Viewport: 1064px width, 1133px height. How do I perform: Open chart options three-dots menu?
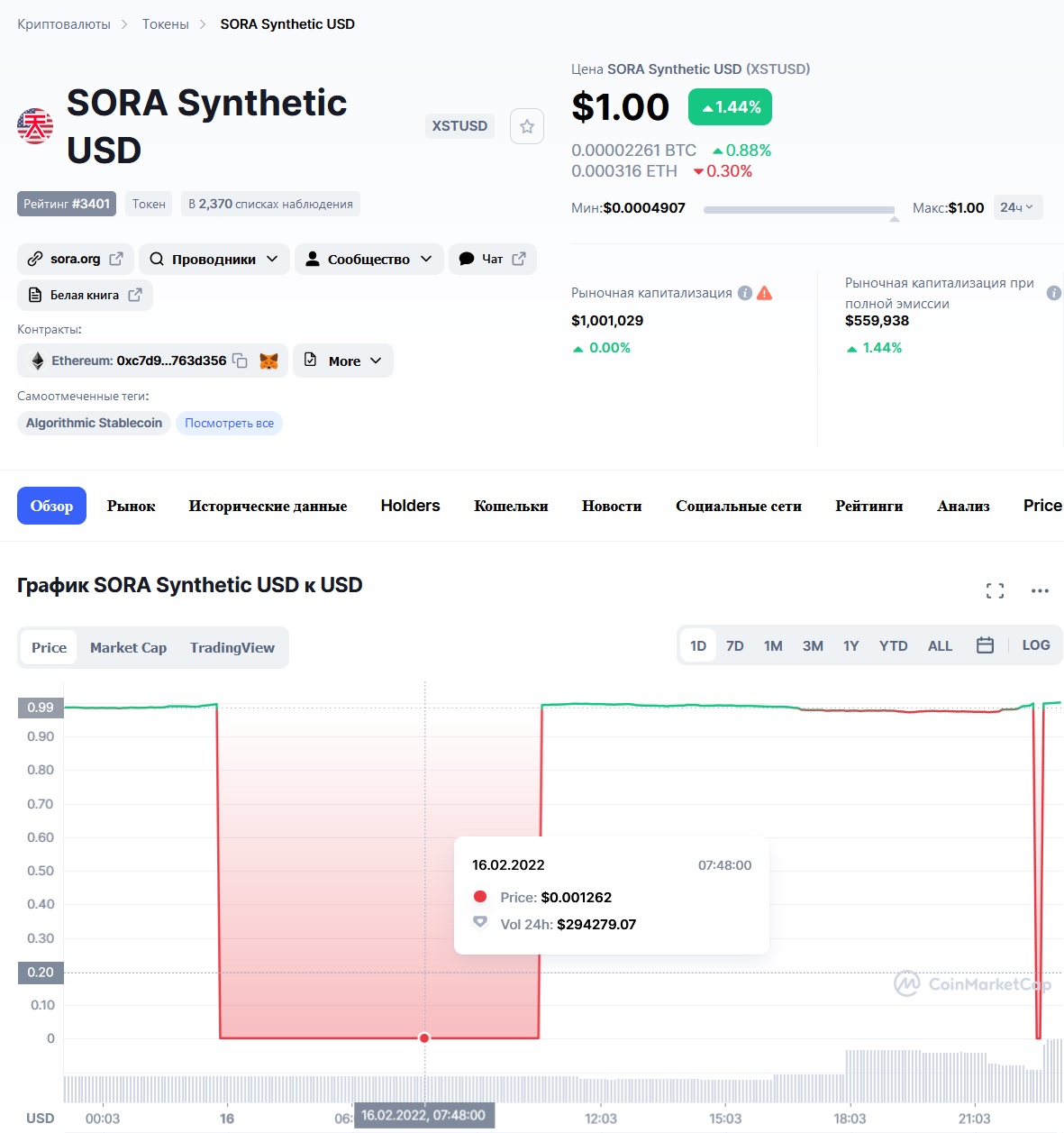pos(1040,590)
